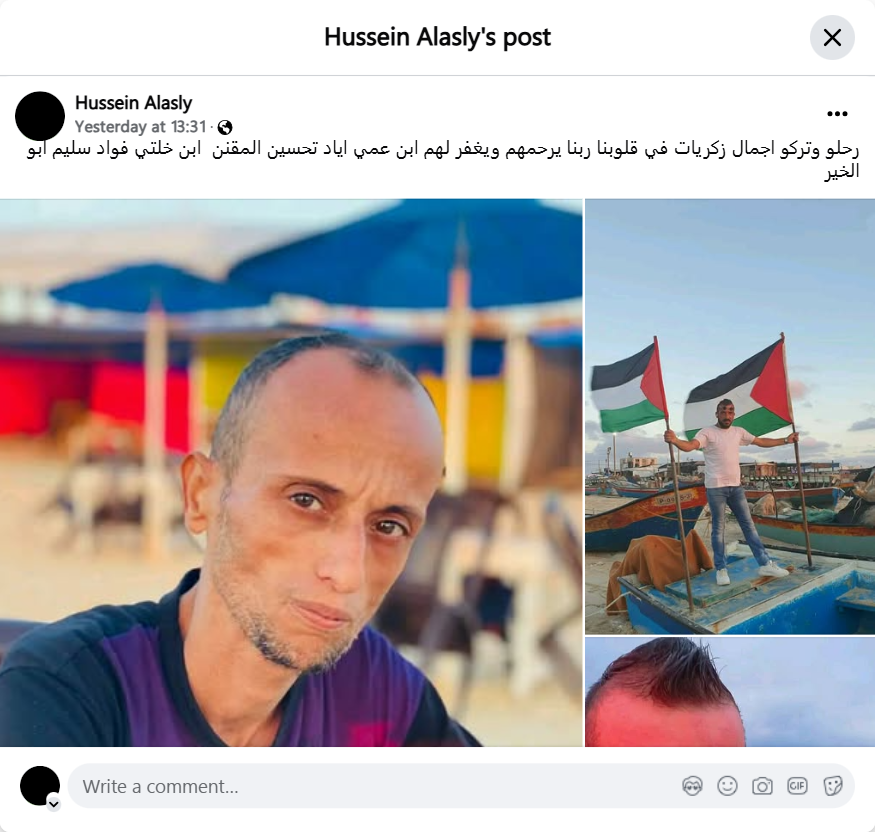
Task: Insert an avatar sticker in comment
Action: tap(692, 786)
